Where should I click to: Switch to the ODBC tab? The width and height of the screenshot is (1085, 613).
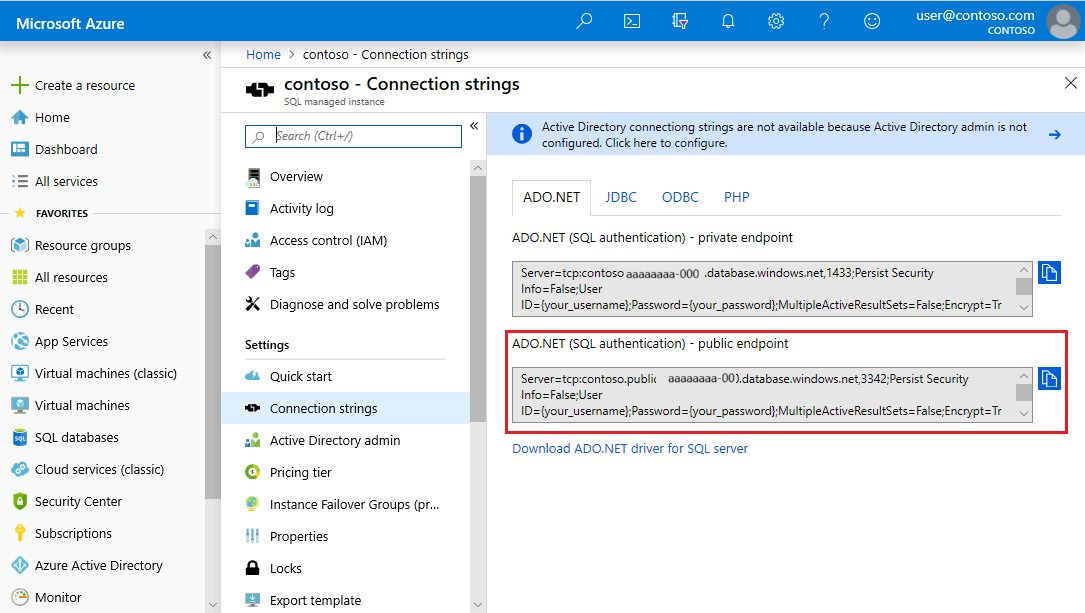click(680, 197)
